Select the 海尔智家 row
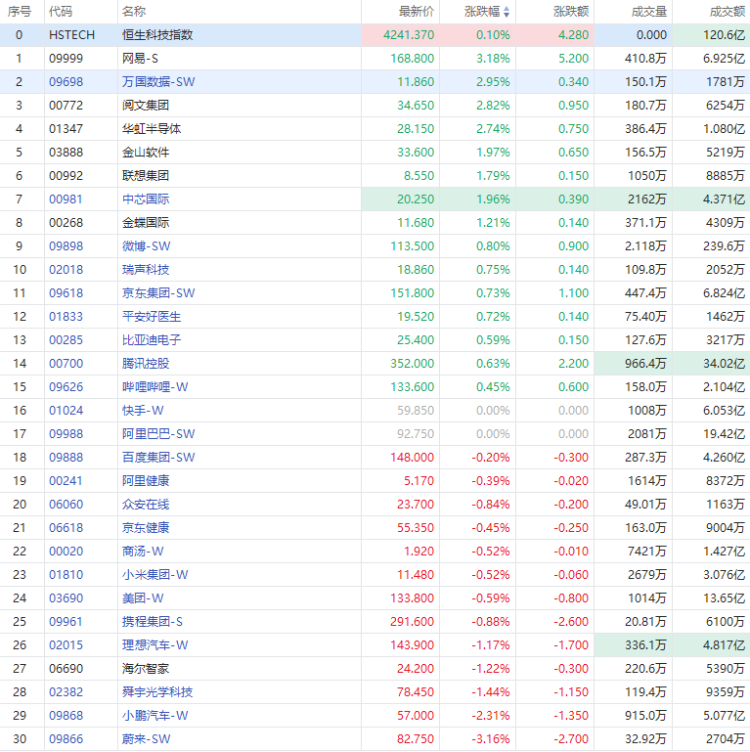The height and width of the screenshot is (752, 750). [x=375, y=669]
